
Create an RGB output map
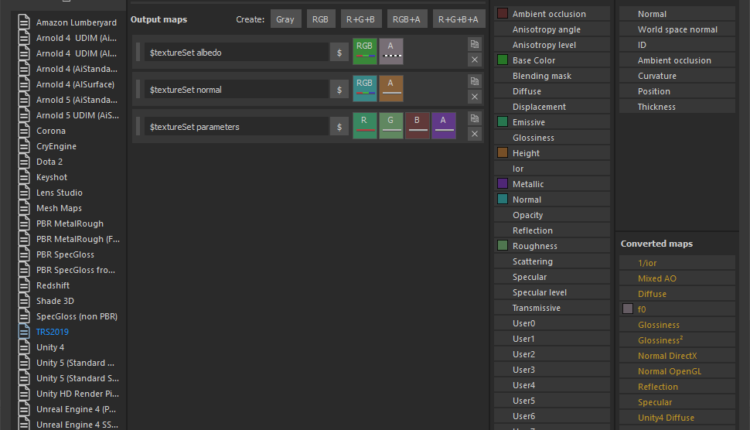click(x=320, y=19)
